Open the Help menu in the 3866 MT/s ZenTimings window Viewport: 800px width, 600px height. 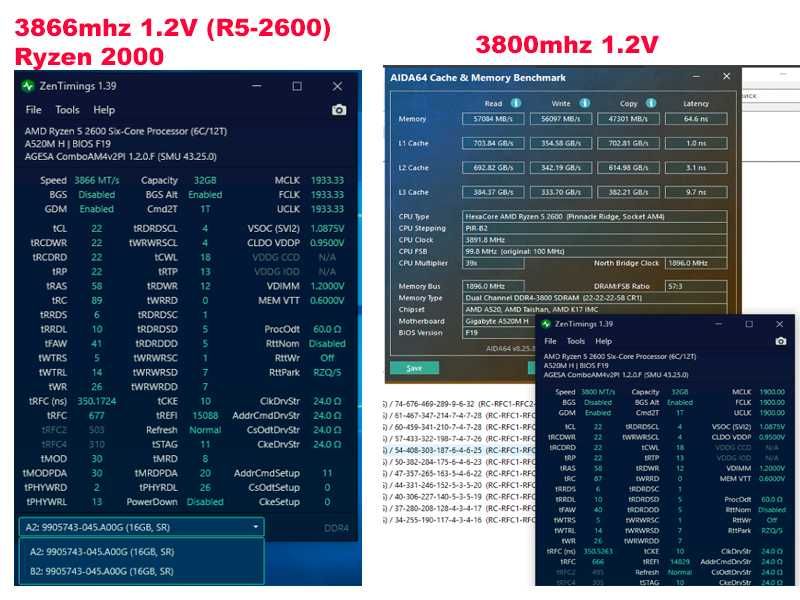tap(104, 110)
